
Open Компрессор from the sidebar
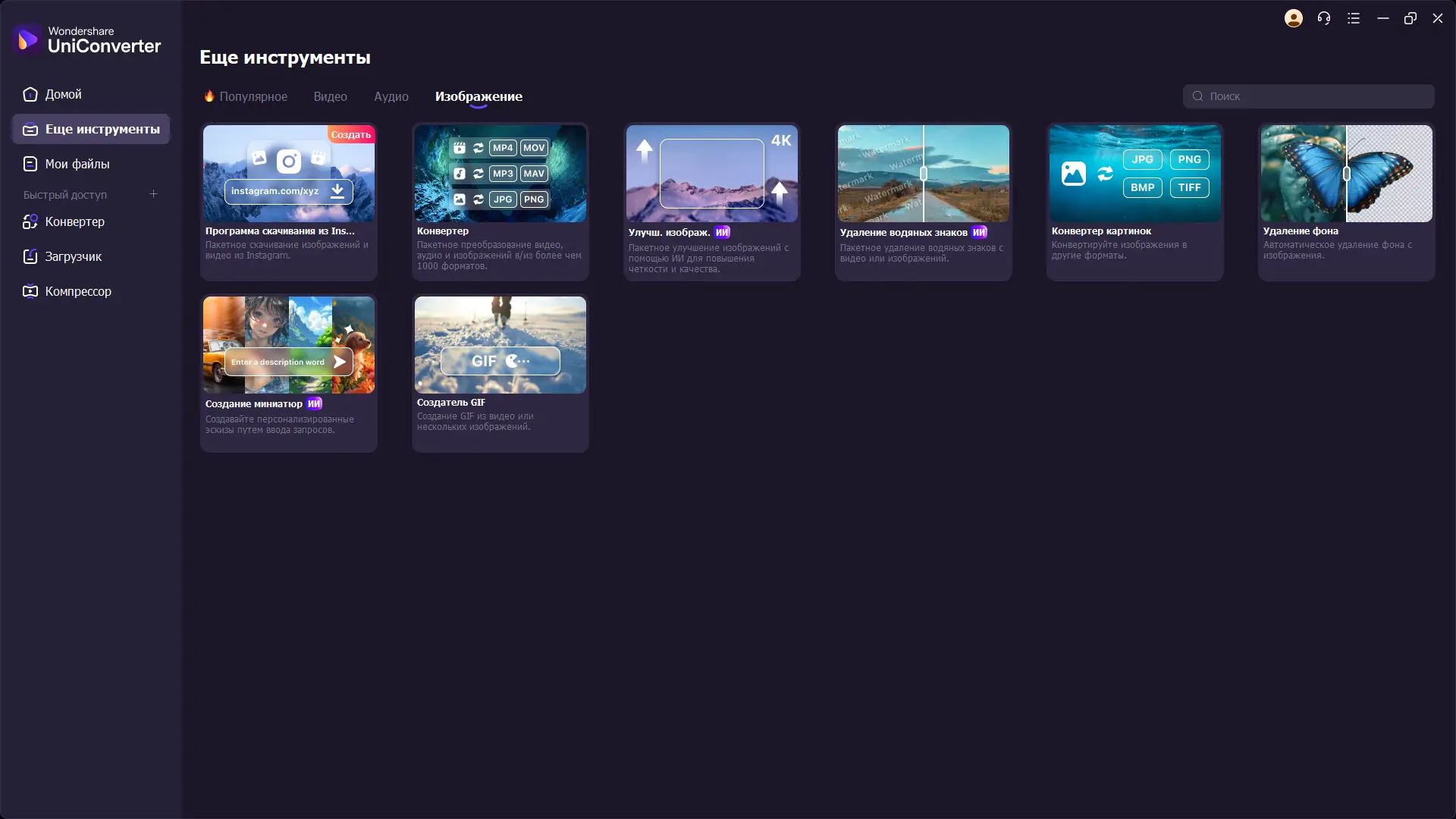[77, 291]
